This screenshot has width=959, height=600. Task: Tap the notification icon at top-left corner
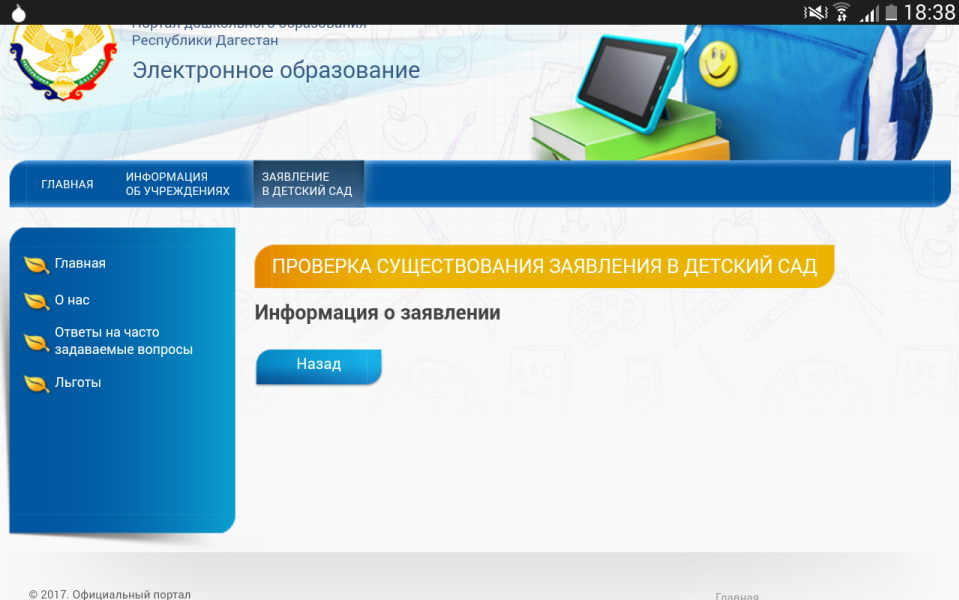(x=17, y=12)
